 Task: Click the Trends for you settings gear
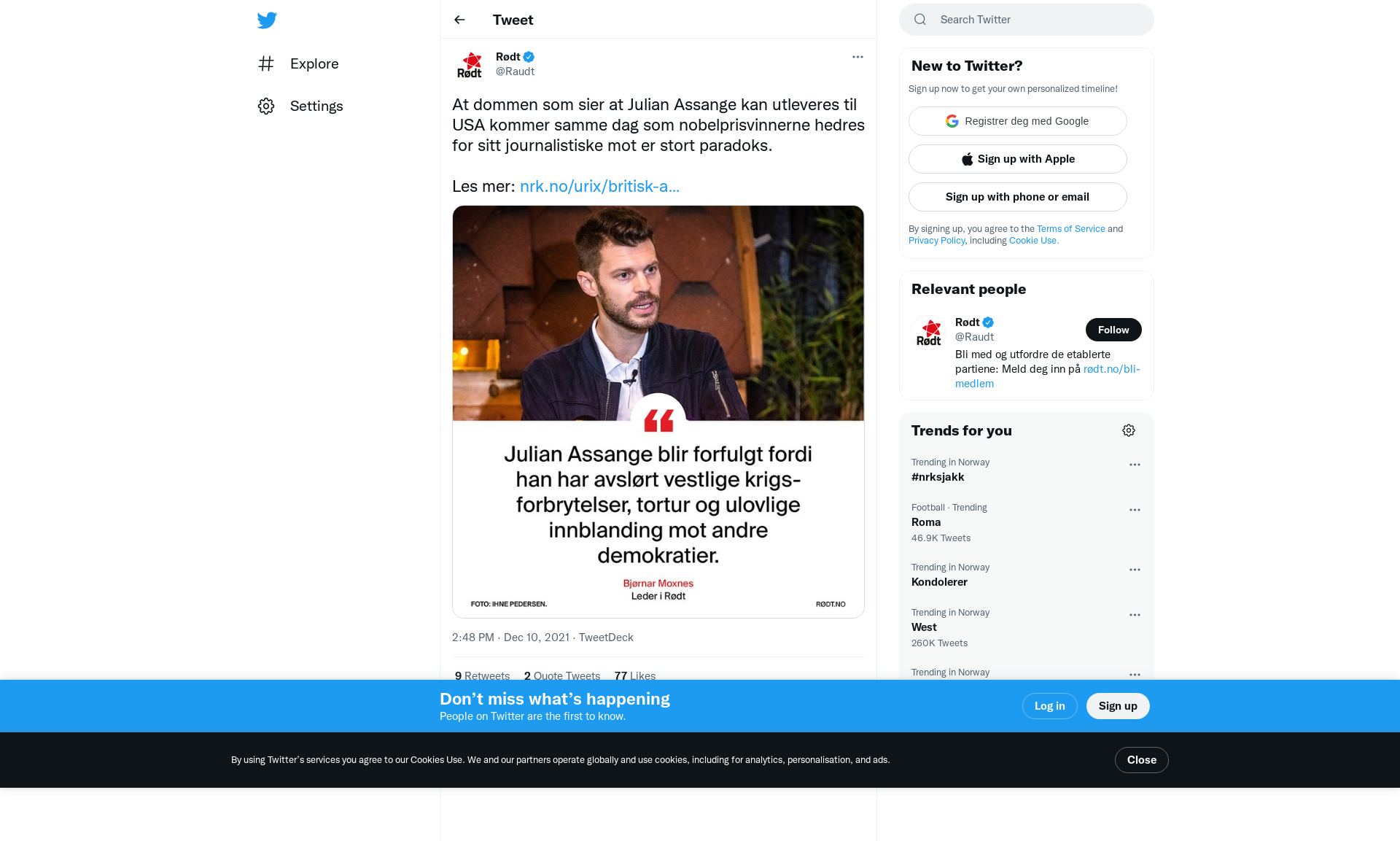(x=1129, y=430)
